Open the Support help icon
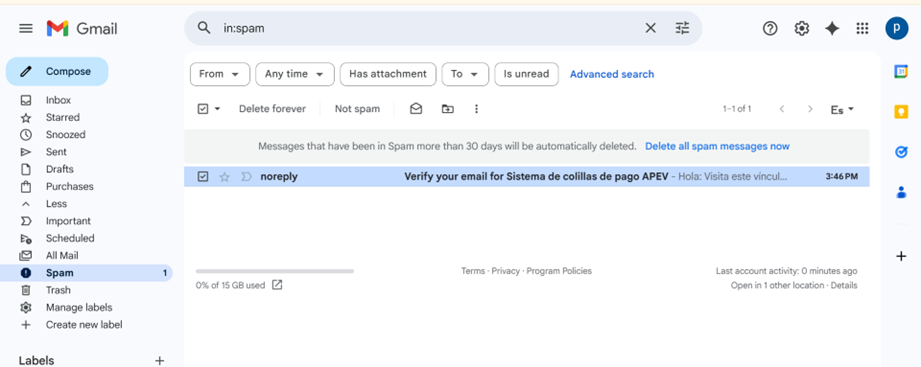Viewport: 921px width, 367px height. pos(770,28)
